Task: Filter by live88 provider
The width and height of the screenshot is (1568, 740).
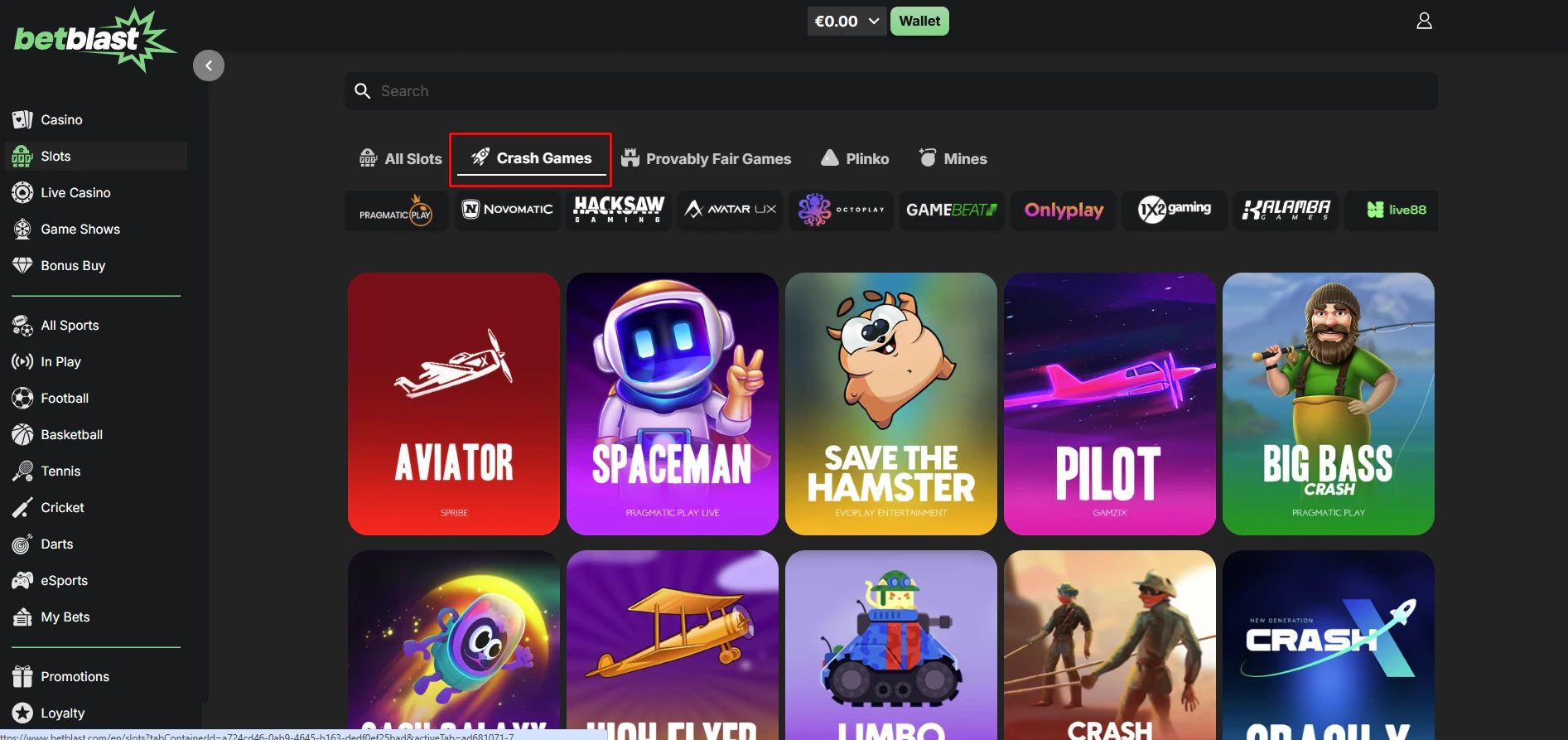Action: click(x=1392, y=210)
